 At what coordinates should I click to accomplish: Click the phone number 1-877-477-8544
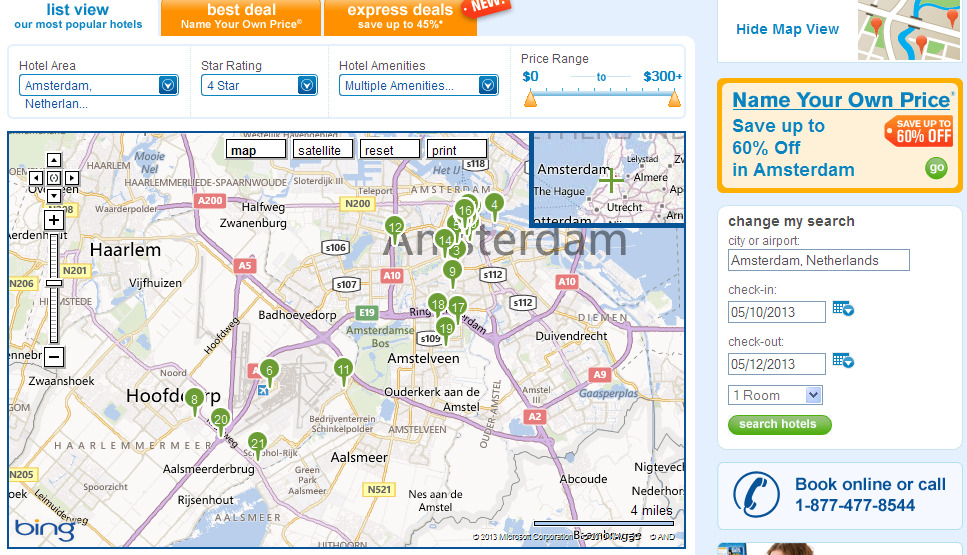click(855, 506)
